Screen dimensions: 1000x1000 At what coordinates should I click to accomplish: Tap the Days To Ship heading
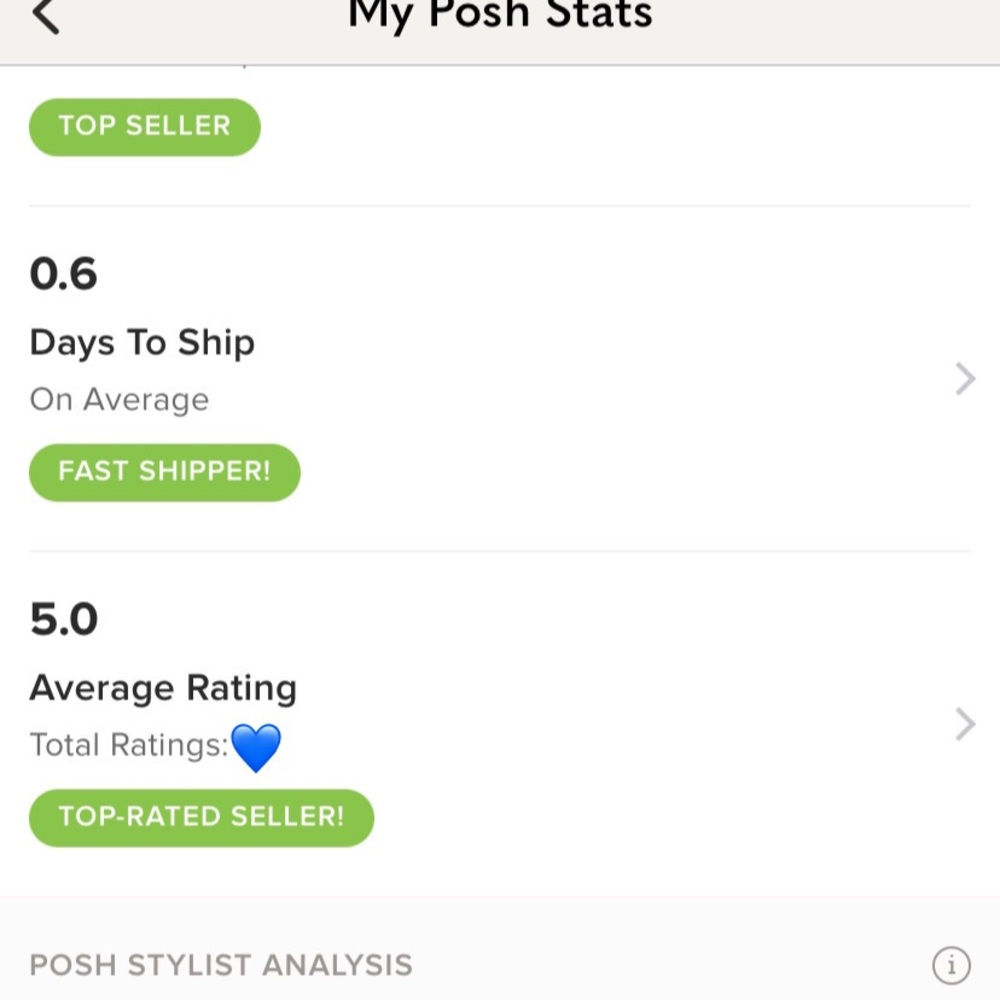click(142, 342)
